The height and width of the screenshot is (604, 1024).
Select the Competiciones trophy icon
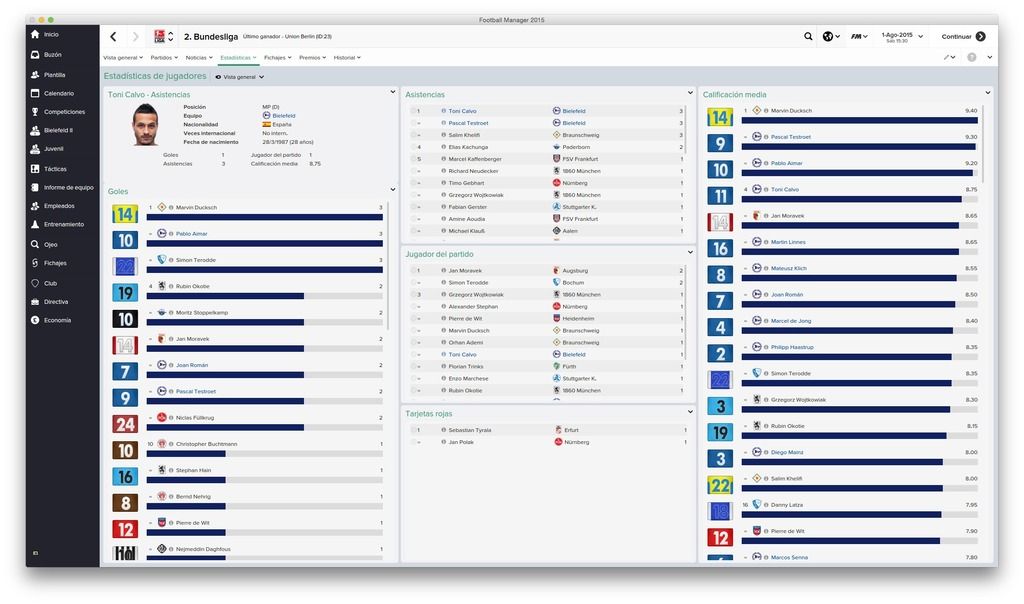[35, 112]
